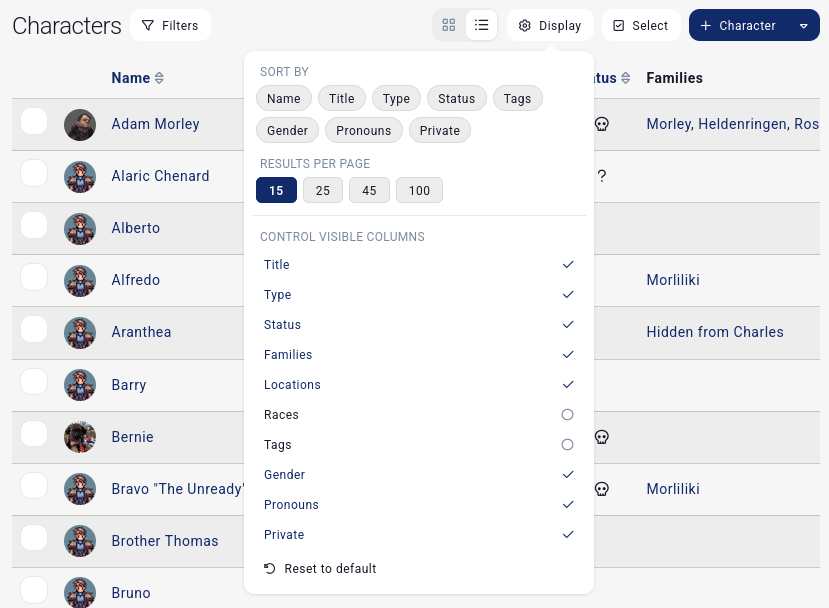Open the Filters panel
The width and height of the screenshot is (829, 608).
[x=170, y=25]
